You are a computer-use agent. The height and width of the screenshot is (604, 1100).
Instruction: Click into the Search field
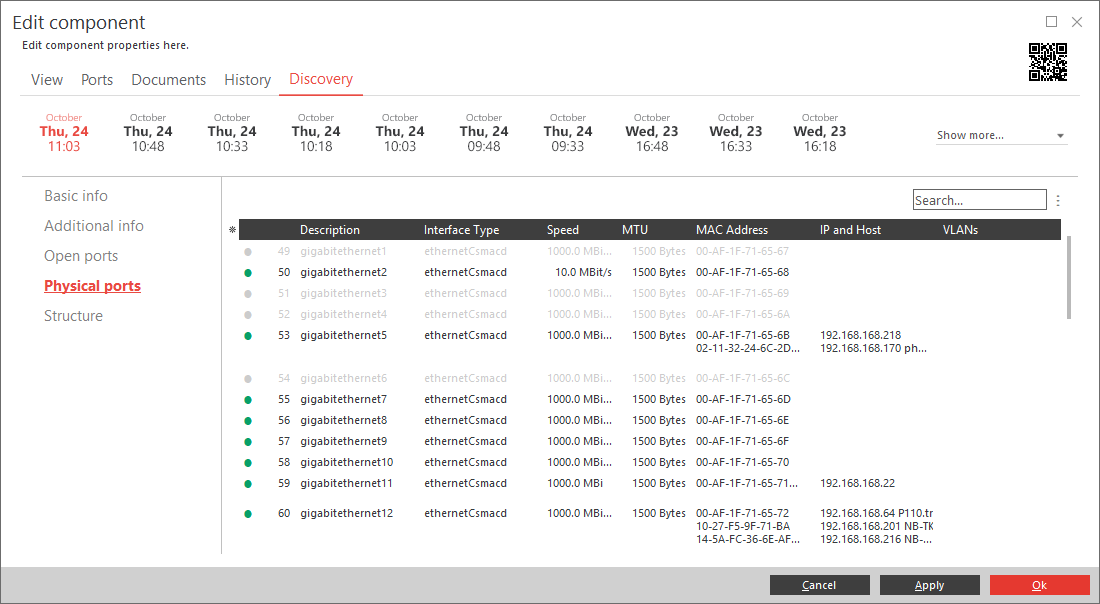coord(979,200)
